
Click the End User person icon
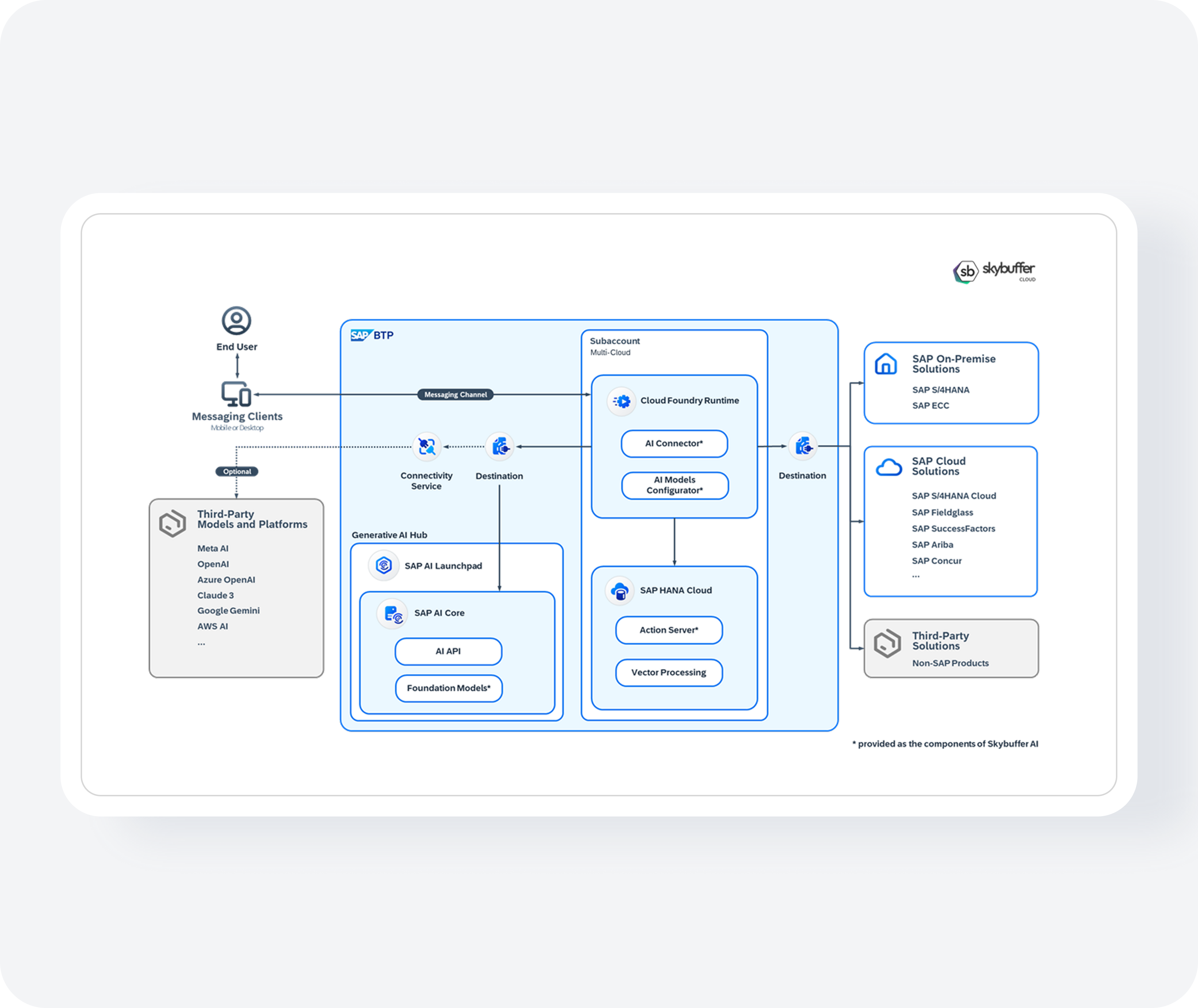point(237,320)
